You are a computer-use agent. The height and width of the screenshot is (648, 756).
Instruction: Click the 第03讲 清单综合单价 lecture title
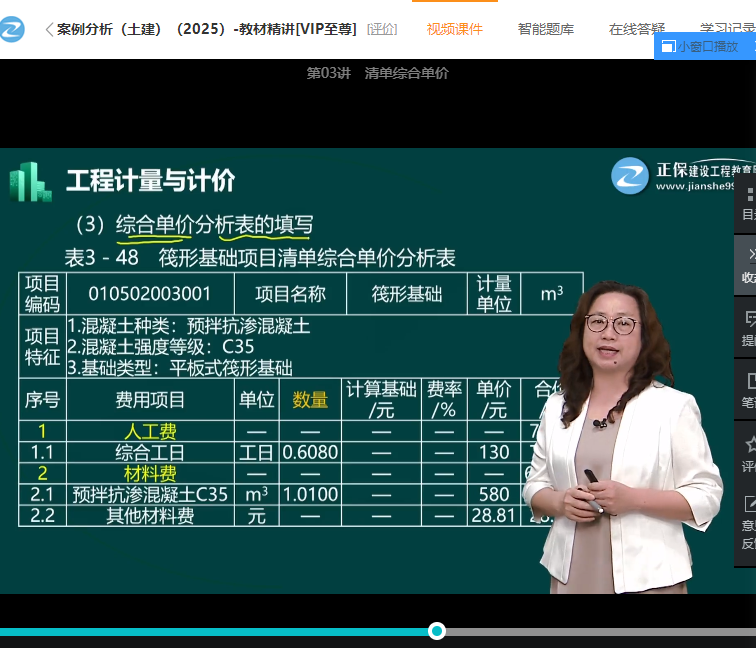[x=377, y=73]
